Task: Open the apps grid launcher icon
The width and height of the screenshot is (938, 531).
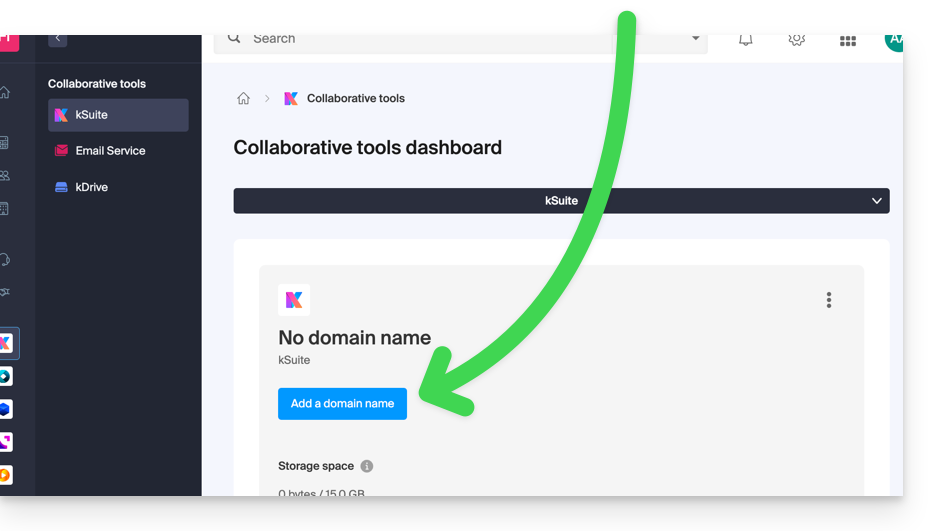Action: 847,41
